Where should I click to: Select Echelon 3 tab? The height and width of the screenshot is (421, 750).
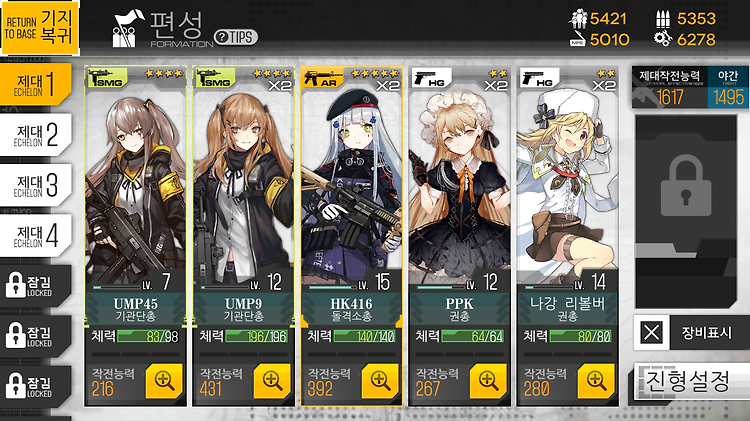coord(36,185)
